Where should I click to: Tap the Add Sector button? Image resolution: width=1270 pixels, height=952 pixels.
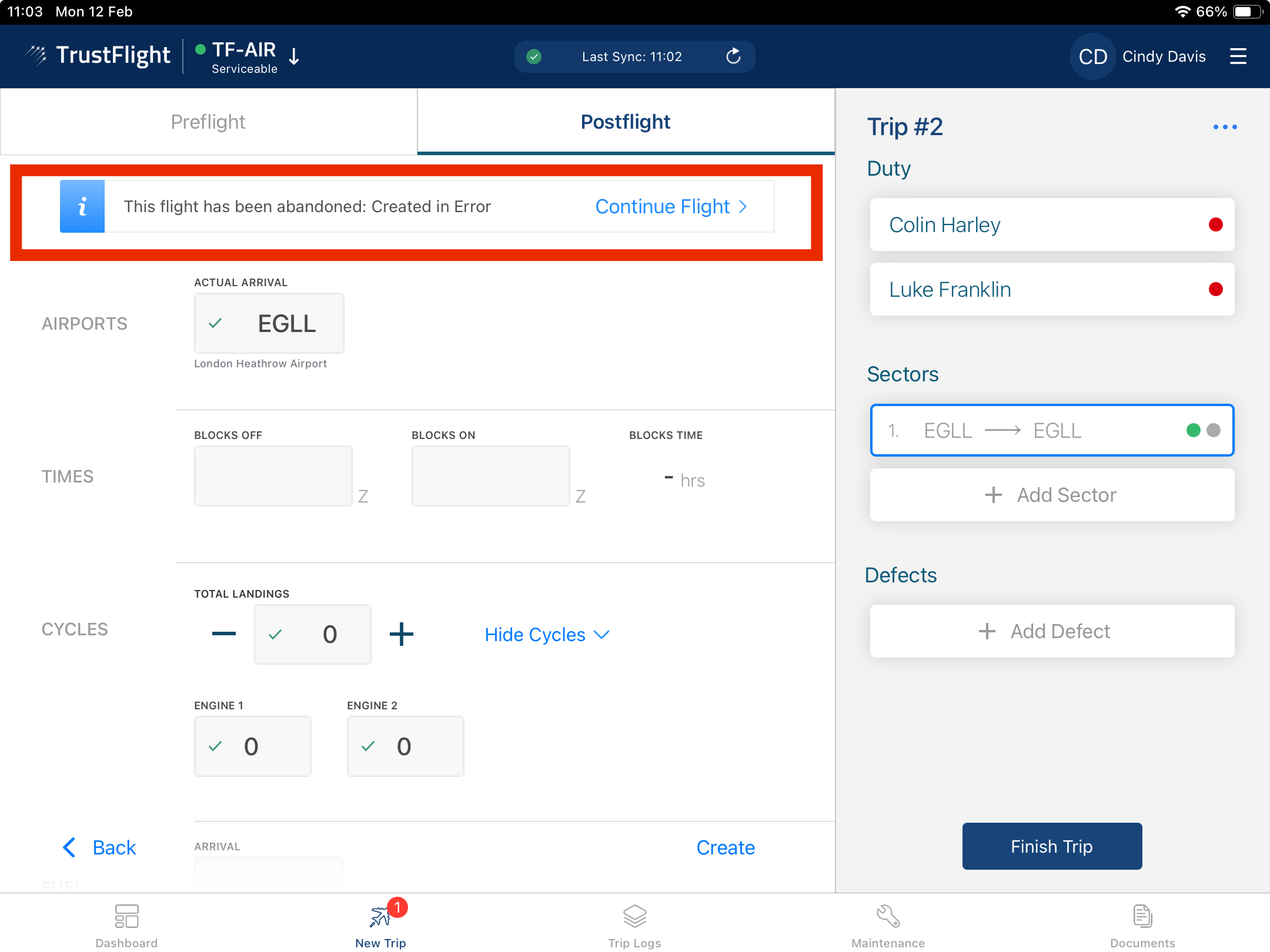coord(1052,495)
